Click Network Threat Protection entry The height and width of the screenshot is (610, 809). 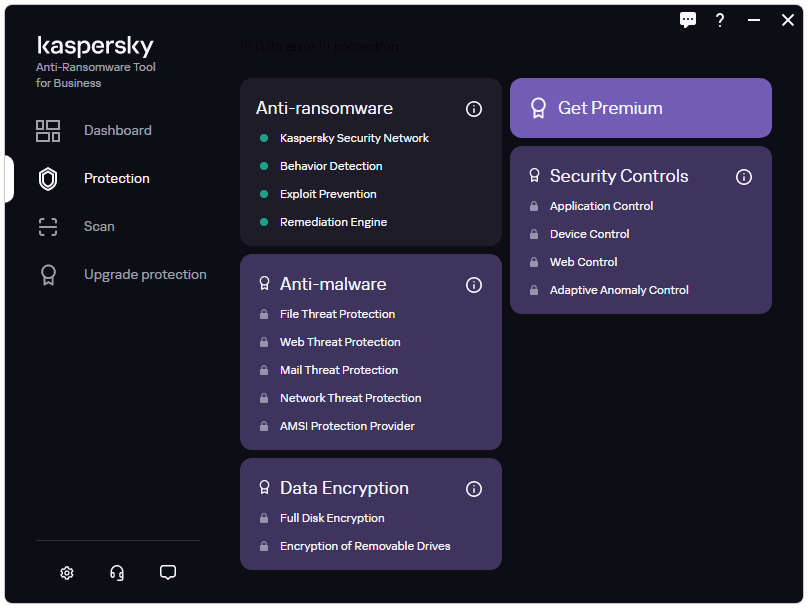tap(350, 398)
